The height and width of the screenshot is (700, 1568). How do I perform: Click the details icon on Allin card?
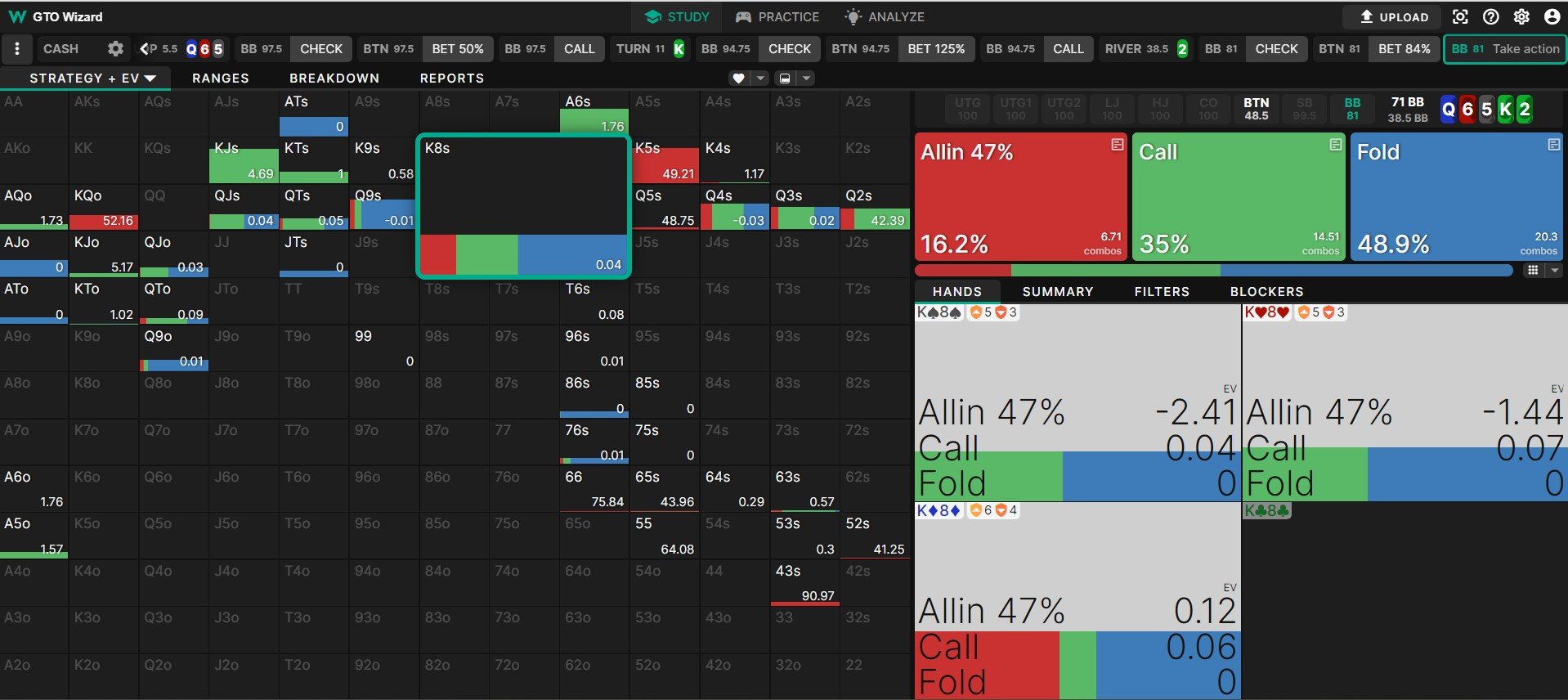pos(1117,145)
